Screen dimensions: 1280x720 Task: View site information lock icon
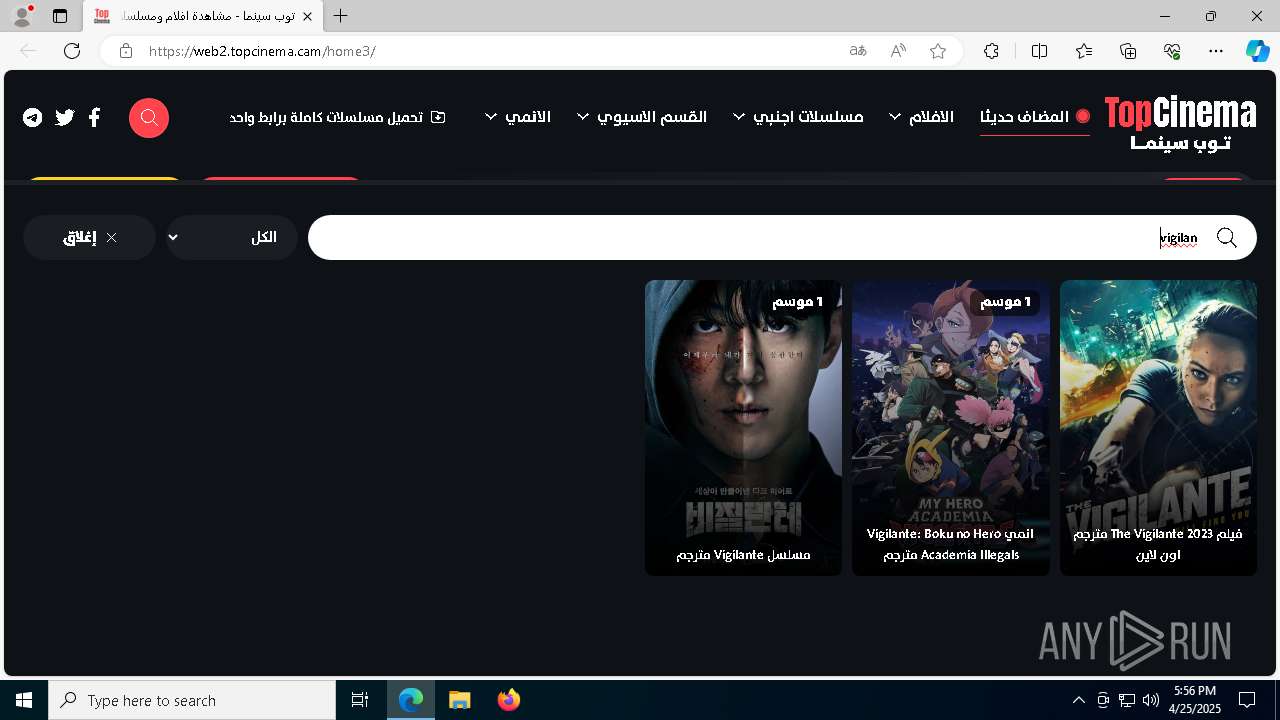(126, 51)
